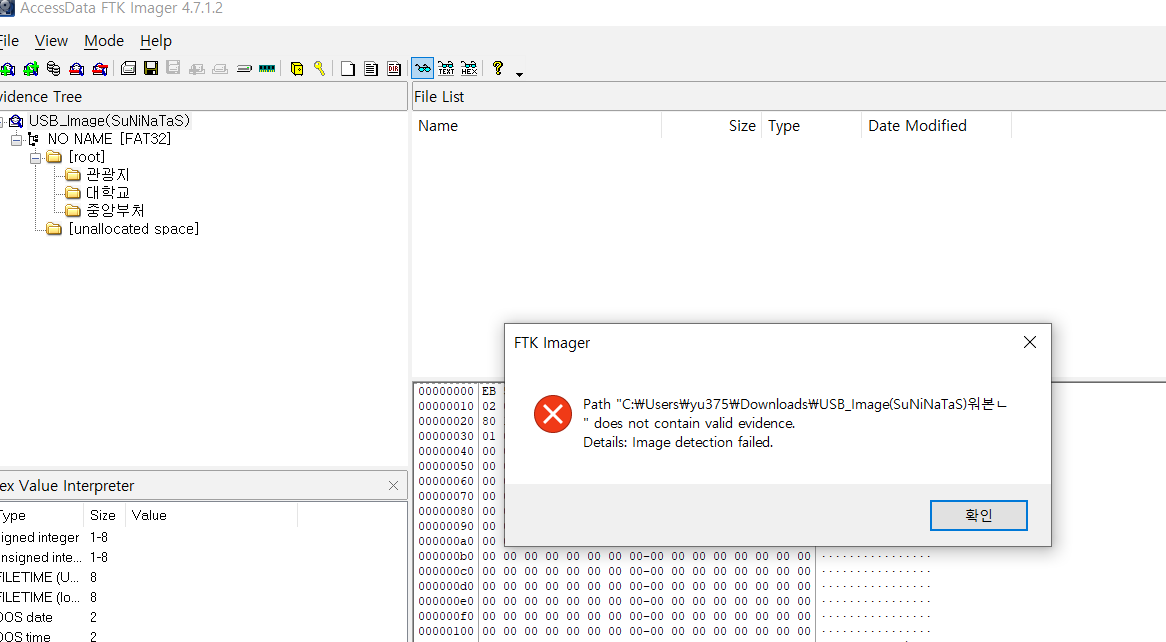1166x642 pixels.
Task: Open the toolbar options dropdown arrow
Action: click(x=519, y=74)
